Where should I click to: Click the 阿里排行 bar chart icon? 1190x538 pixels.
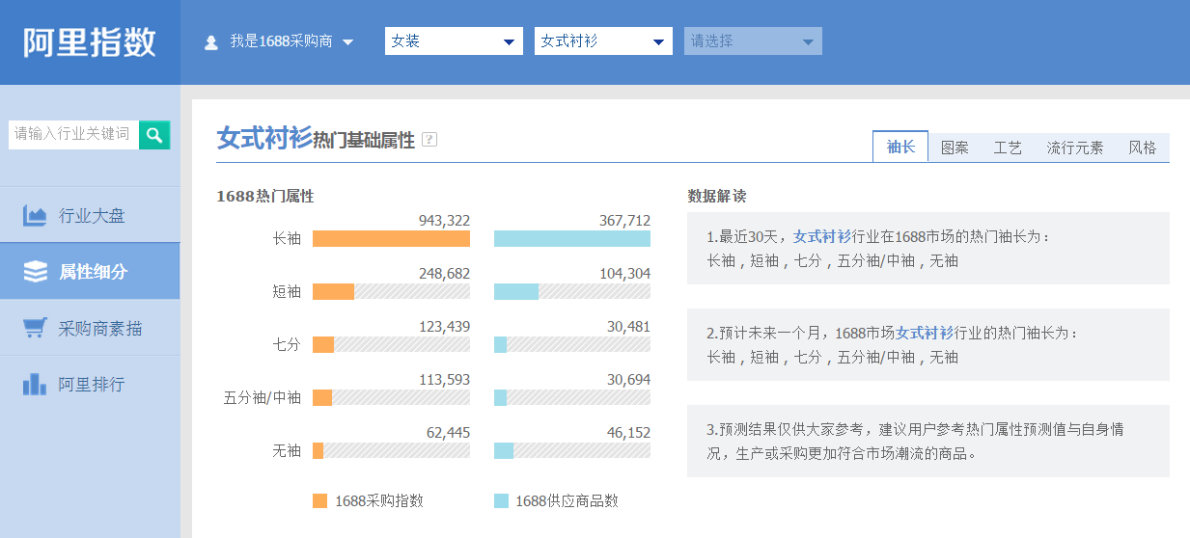[35, 385]
